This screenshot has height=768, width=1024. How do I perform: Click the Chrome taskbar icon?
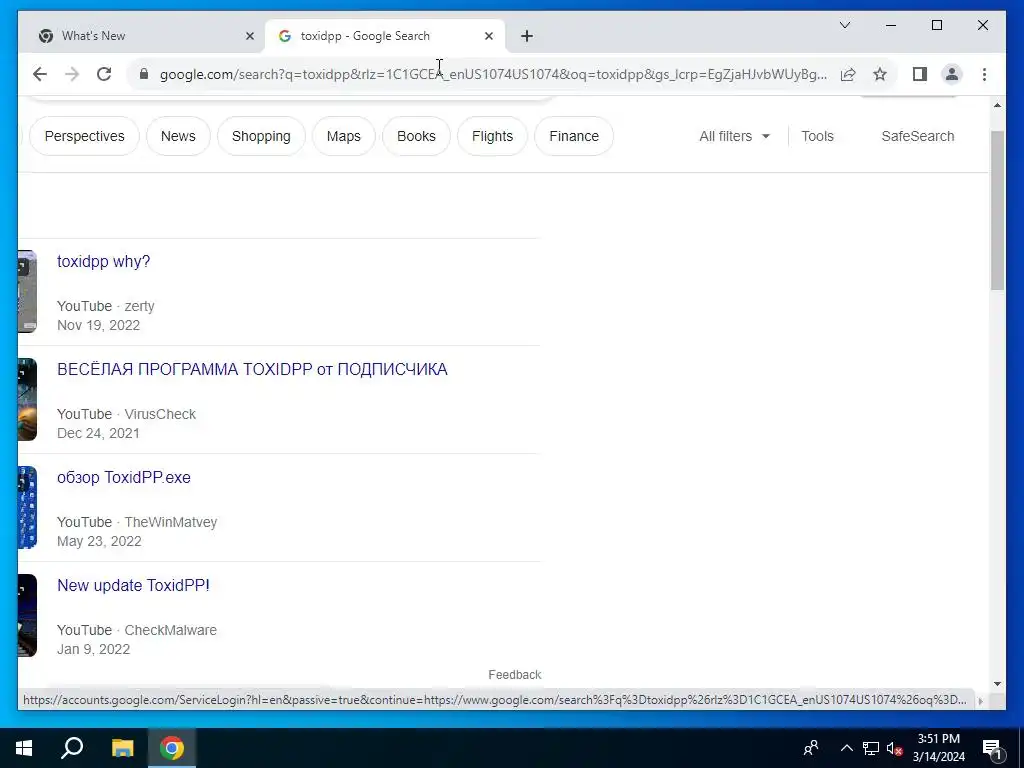(172, 748)
